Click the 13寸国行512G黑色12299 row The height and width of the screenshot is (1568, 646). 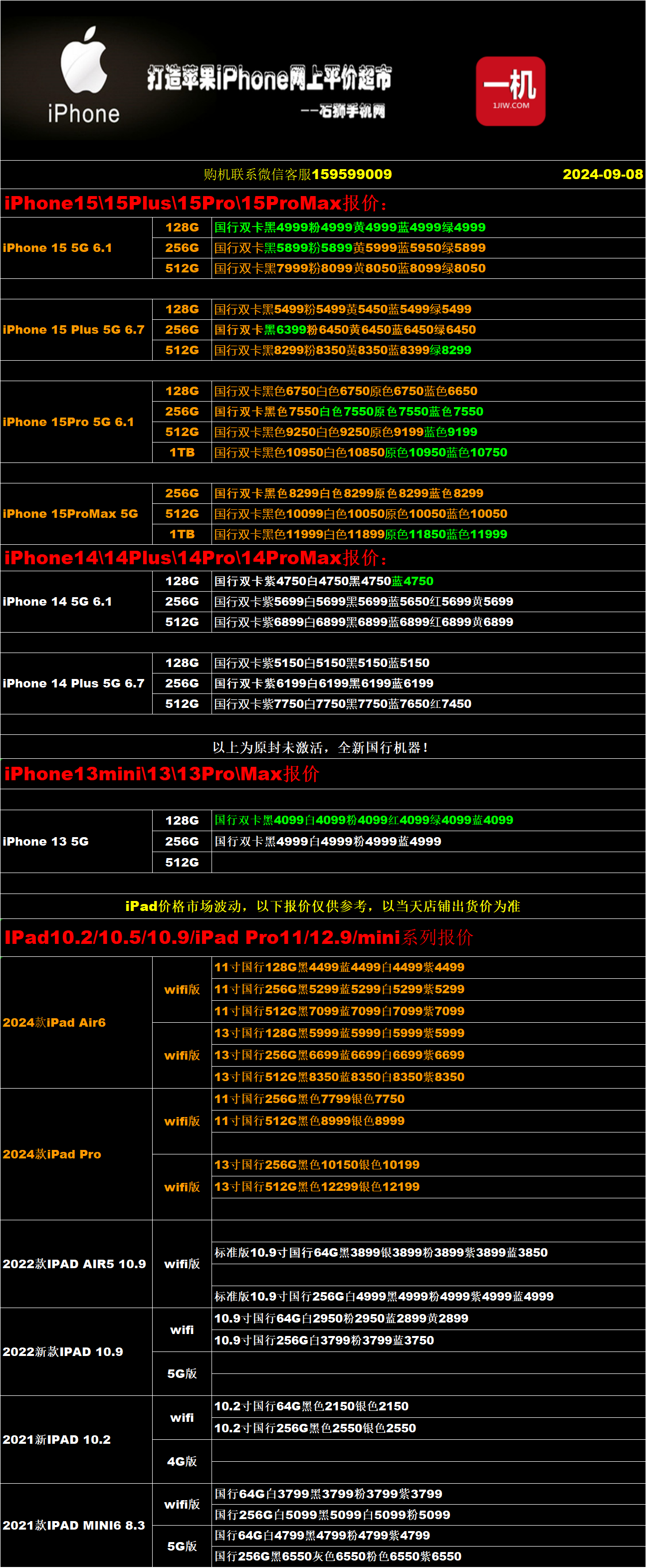428,1186
